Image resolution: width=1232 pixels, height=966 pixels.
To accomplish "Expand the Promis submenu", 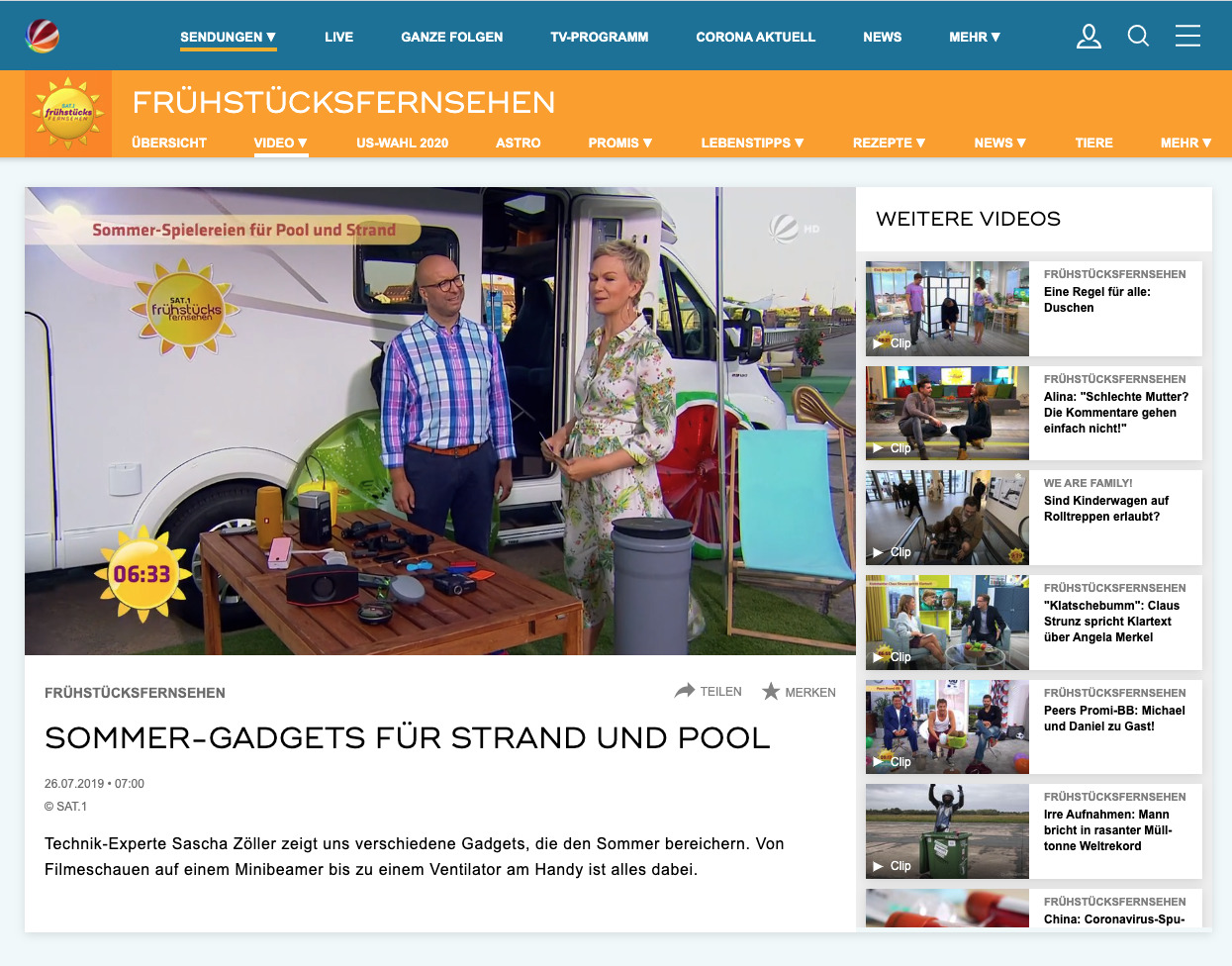I will point(619,143).
